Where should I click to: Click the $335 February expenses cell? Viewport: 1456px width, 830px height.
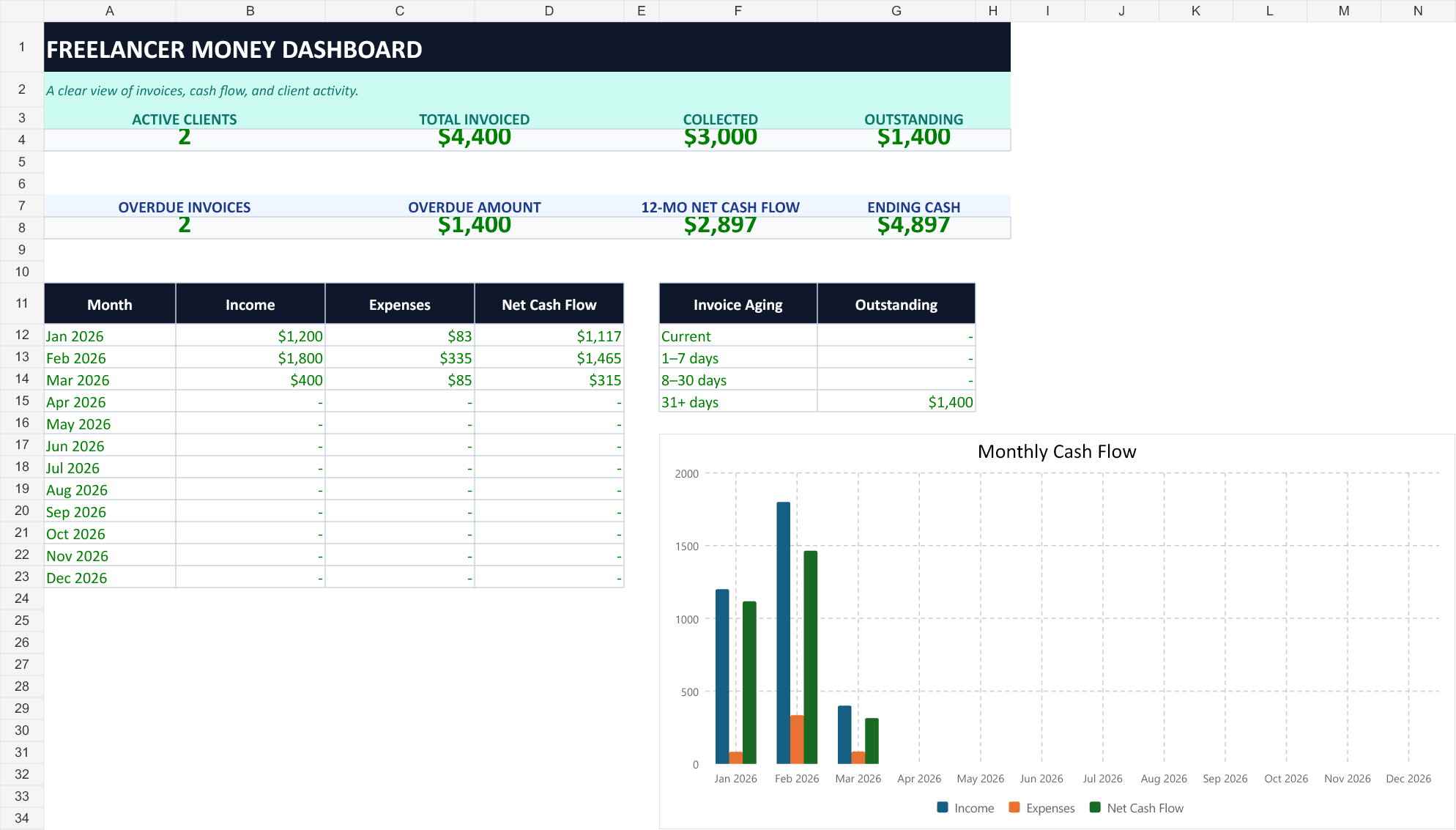[x=400, y=357]
